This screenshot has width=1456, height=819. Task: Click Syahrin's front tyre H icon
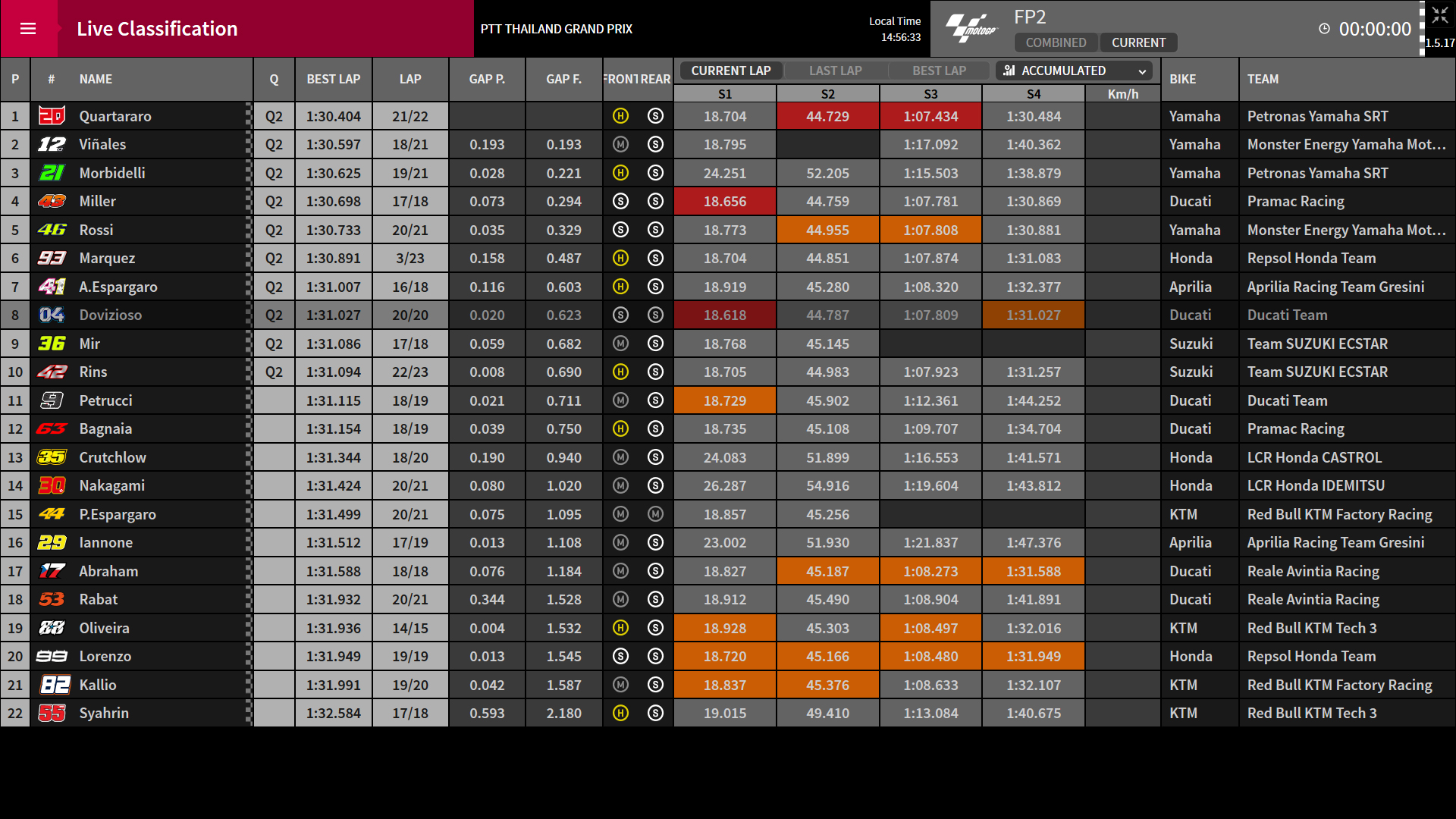(620, 713)
